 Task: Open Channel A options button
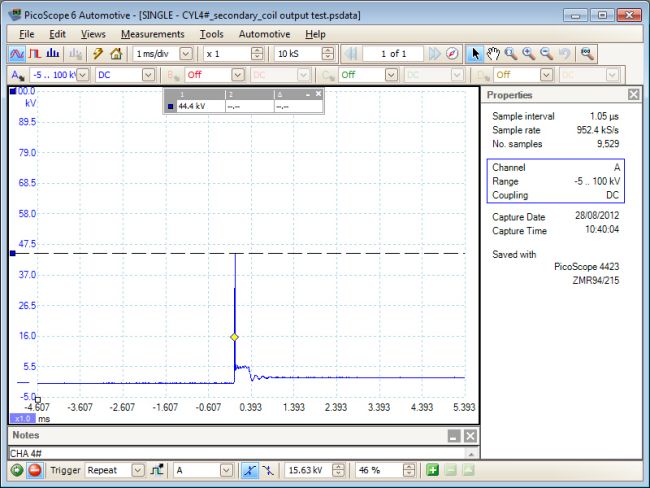[17, 75]
